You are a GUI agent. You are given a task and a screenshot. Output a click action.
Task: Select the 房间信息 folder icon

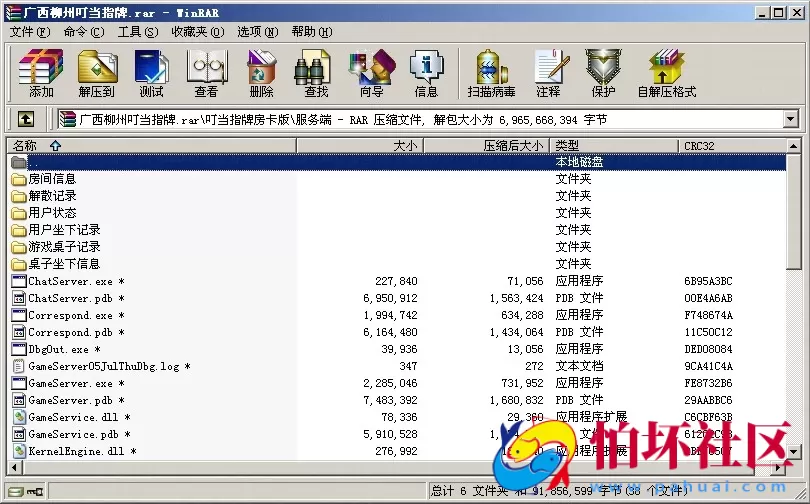click(19, 179)
